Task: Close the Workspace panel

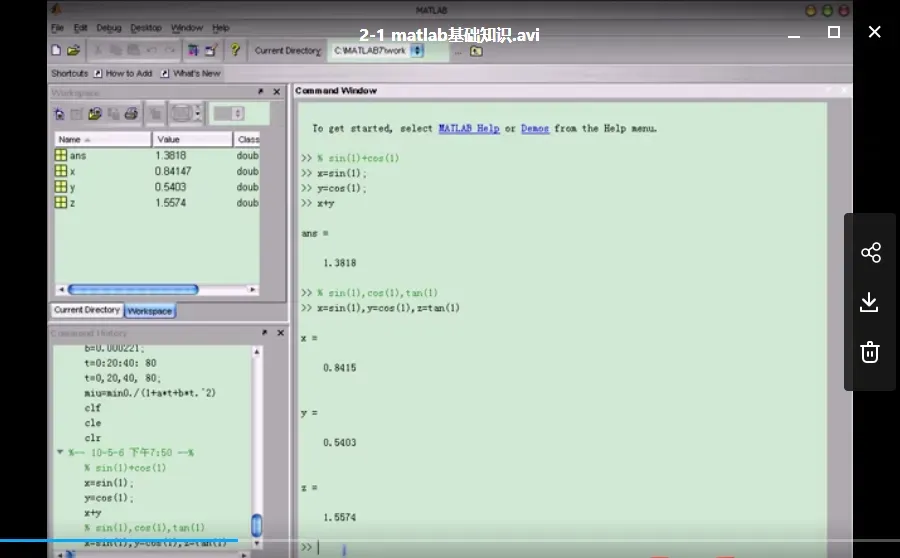Action: 277,92
